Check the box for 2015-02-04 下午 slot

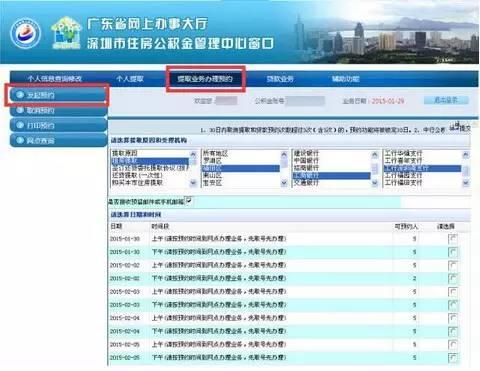point(452,331)
